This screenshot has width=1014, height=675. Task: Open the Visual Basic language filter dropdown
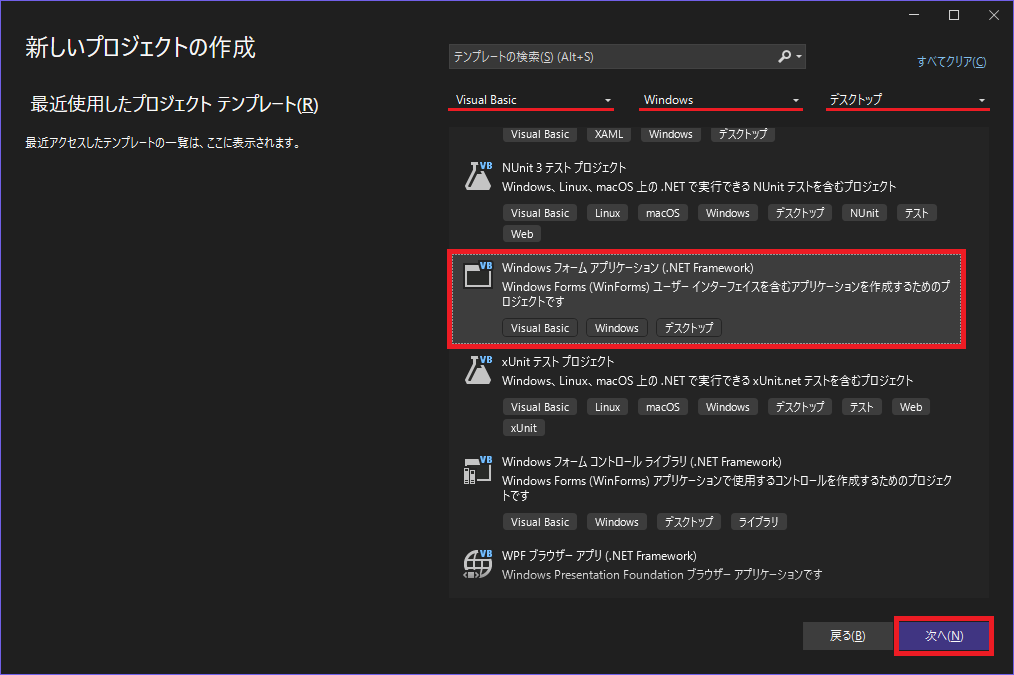coord(531,100)
